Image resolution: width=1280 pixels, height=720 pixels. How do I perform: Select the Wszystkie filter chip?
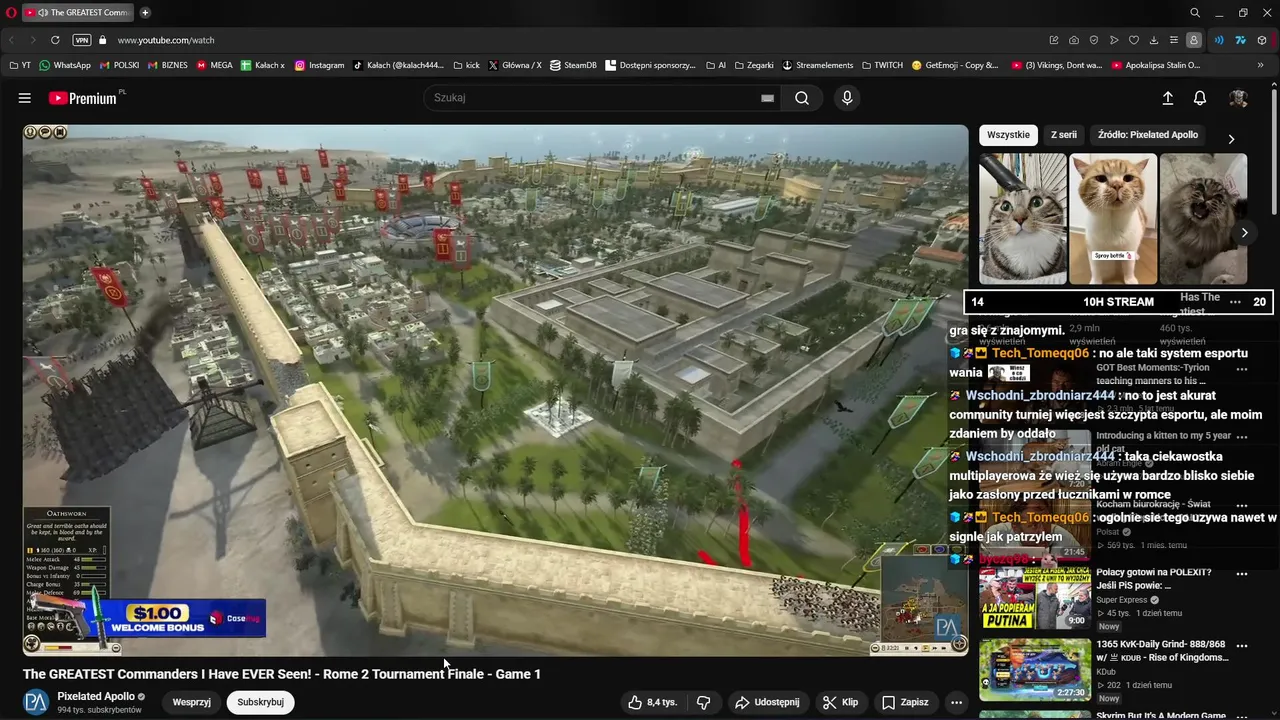point(1008,135)
